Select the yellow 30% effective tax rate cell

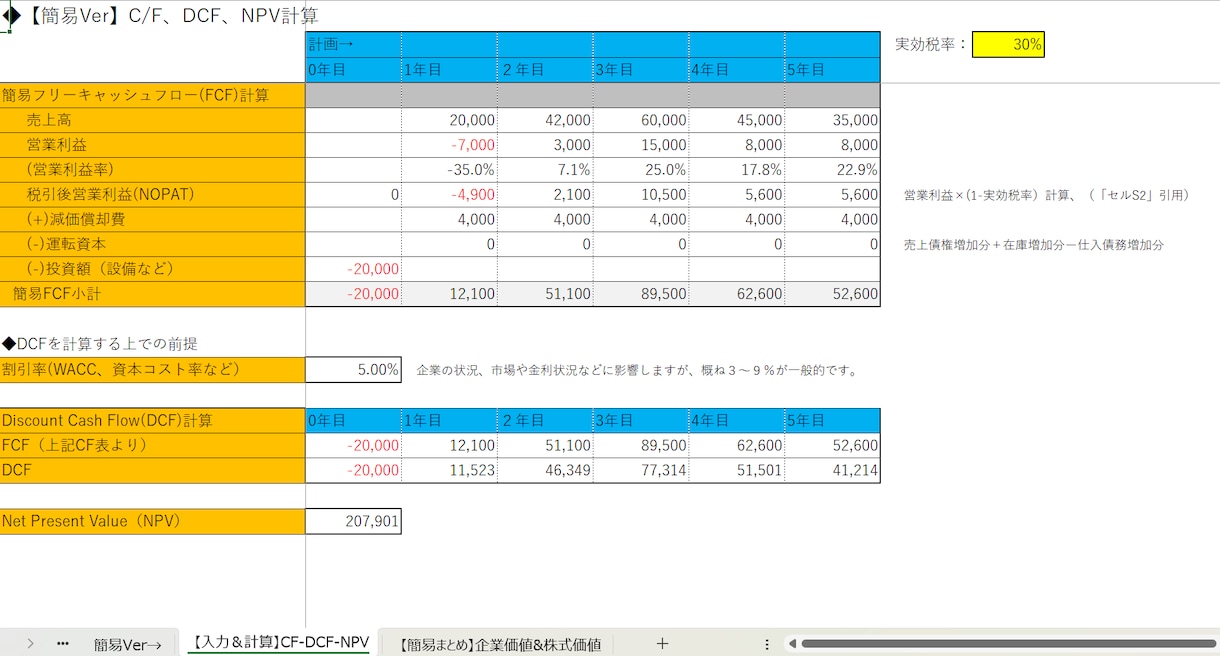(1008, 44)
